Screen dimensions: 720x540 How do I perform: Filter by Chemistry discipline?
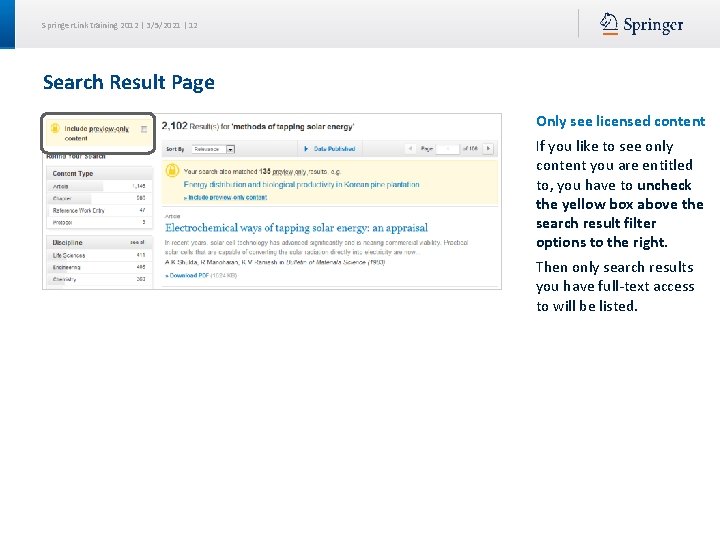click(x=99, y=279)
